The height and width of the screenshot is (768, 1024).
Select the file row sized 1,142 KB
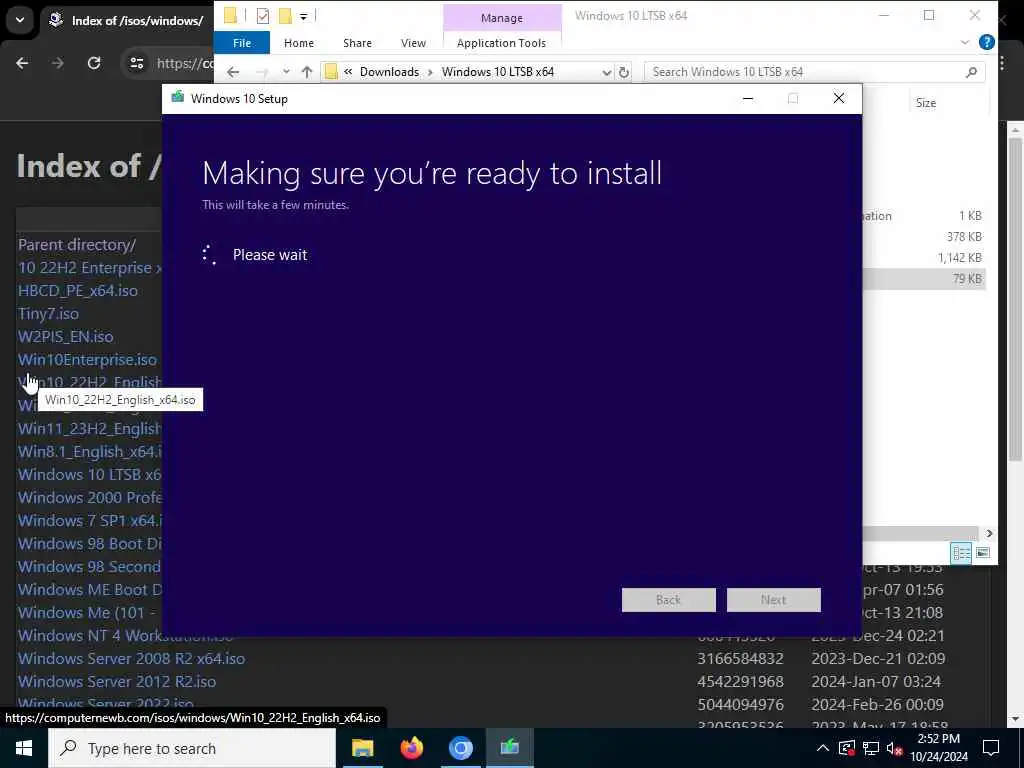pyautogui.click(x=924, y=257)
